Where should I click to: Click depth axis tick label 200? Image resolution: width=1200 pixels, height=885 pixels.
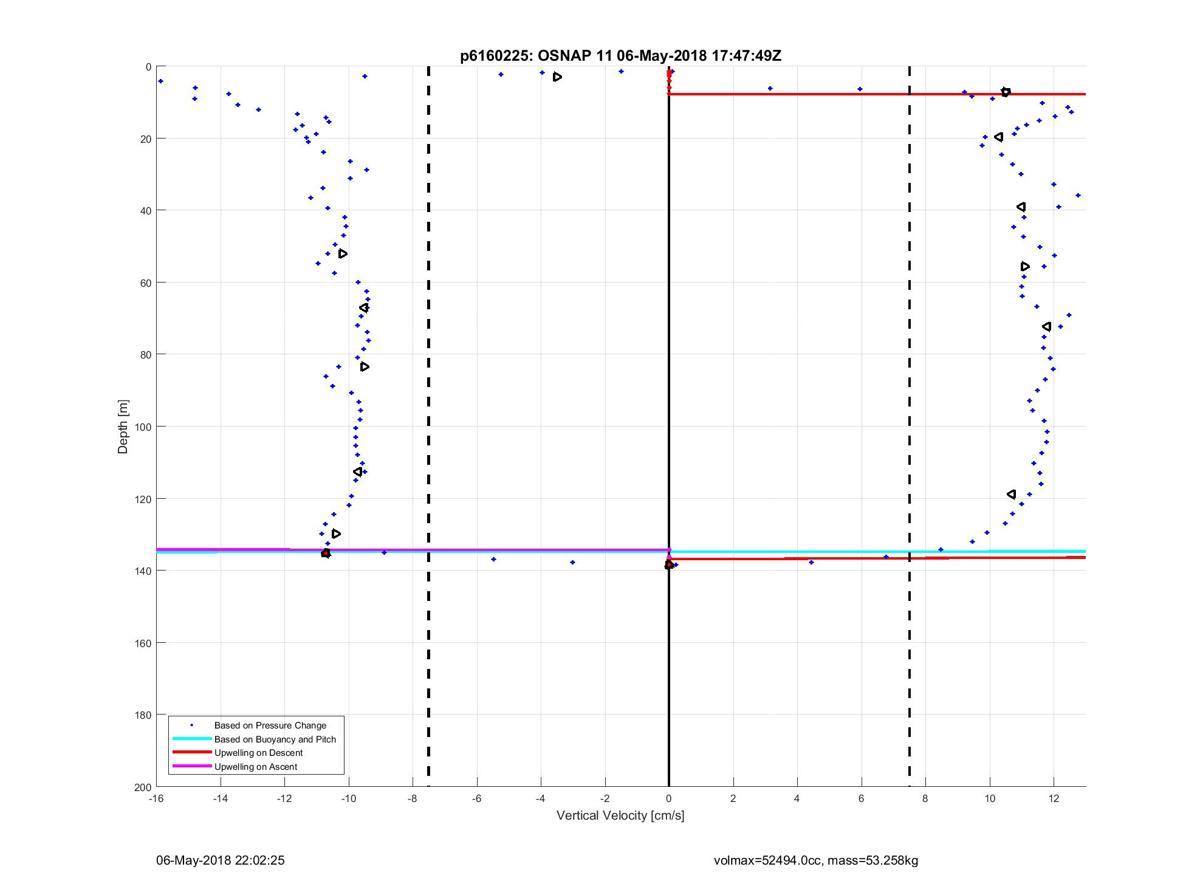142,787
